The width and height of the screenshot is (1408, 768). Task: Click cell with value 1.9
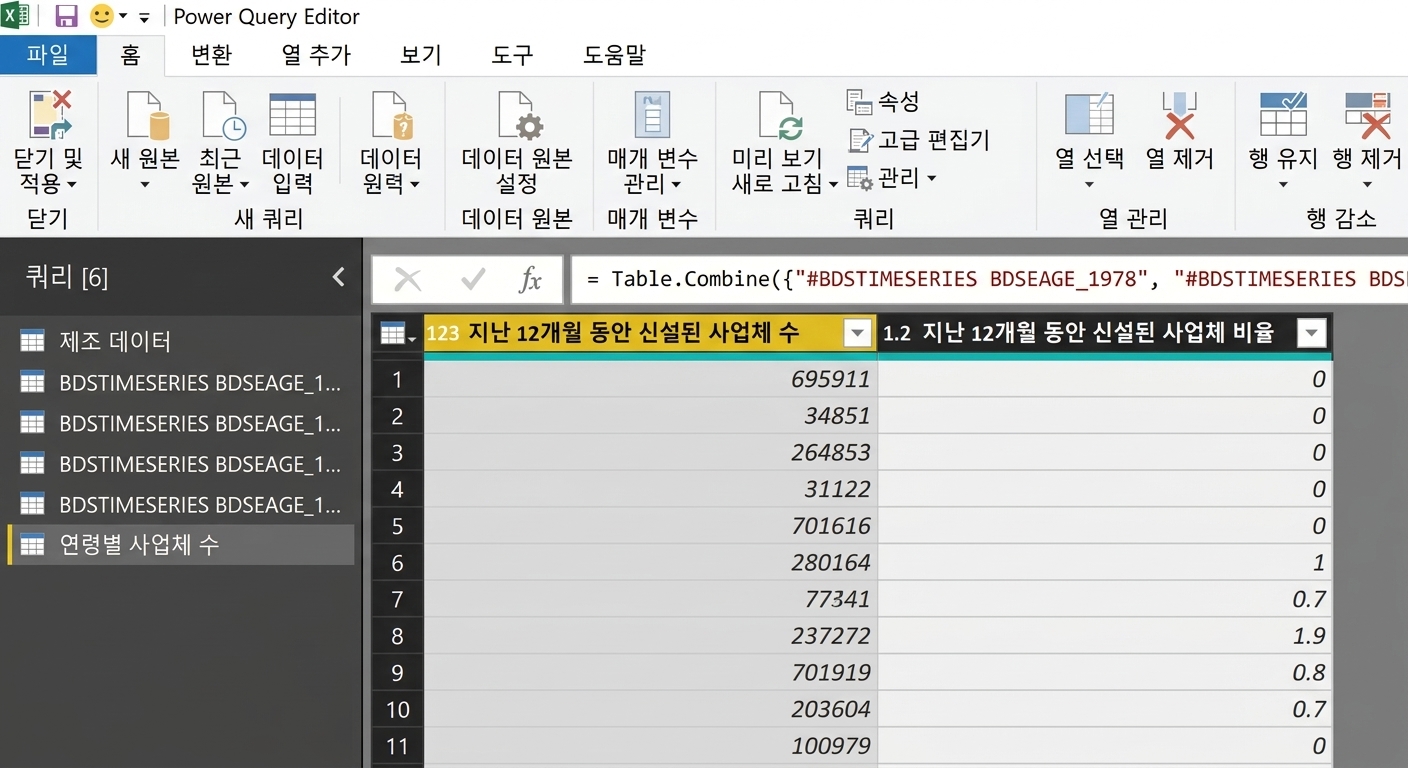[x=1105, y=636]
